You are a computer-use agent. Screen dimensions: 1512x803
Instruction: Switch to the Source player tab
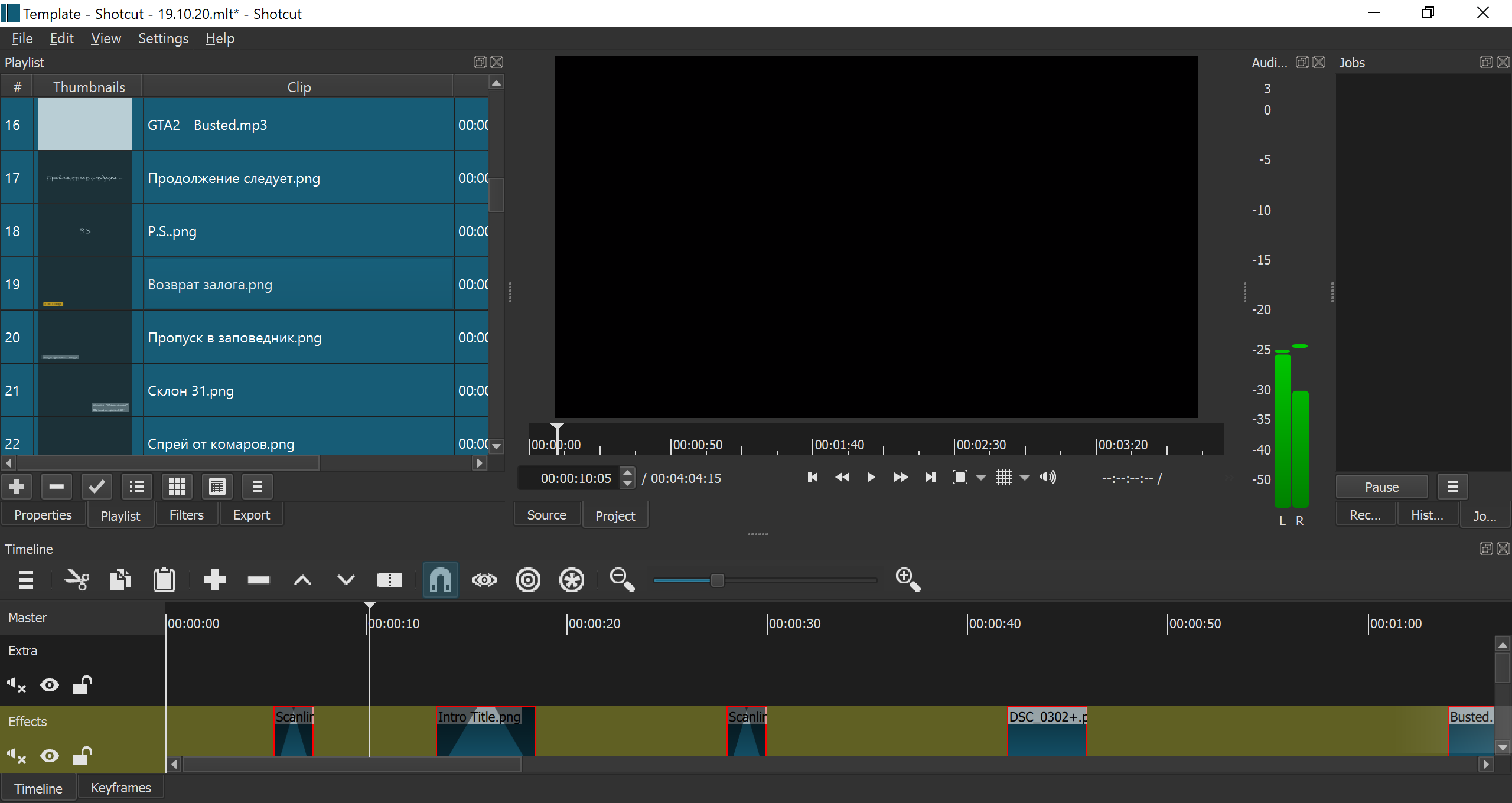547,515
